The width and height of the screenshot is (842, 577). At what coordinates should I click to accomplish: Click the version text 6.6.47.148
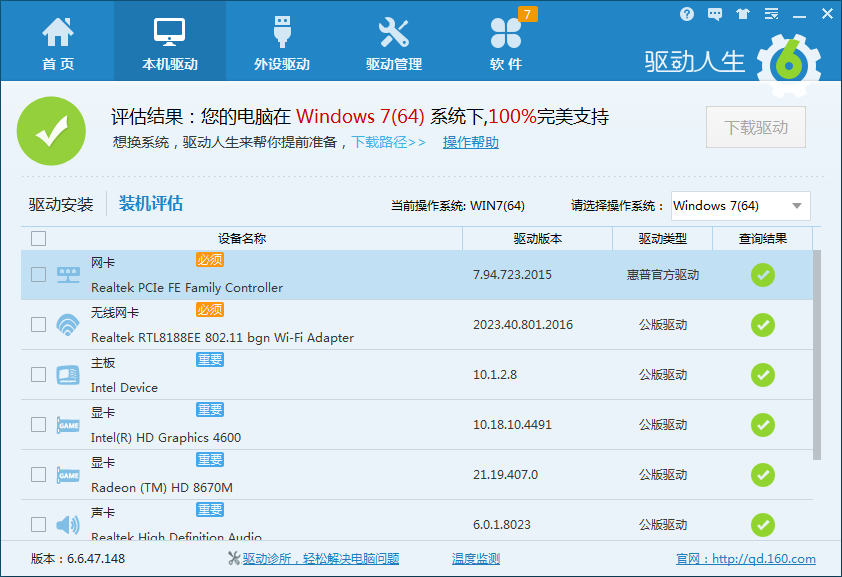[96, 559]
